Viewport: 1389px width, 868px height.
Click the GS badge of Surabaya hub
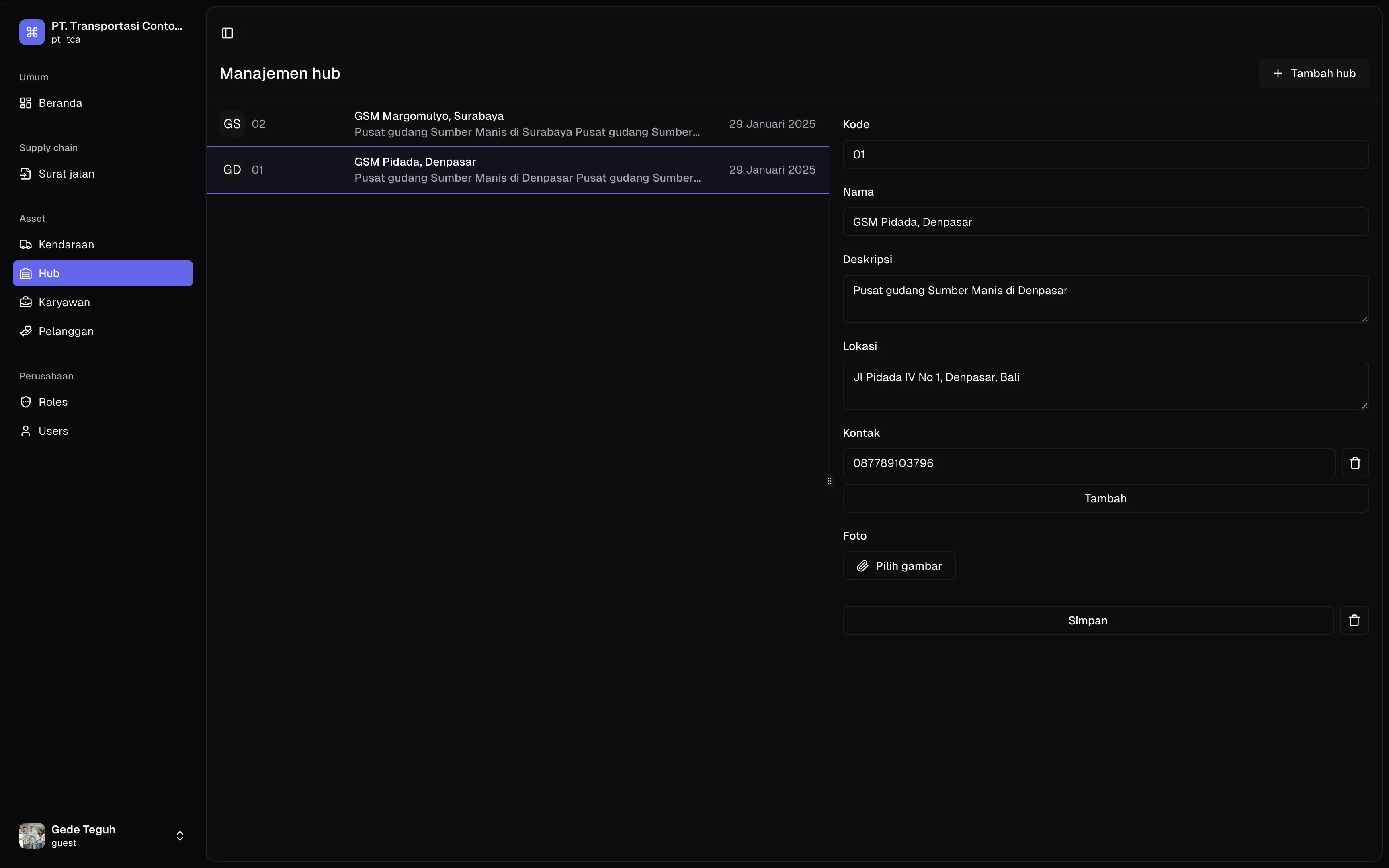pos(232,124)
